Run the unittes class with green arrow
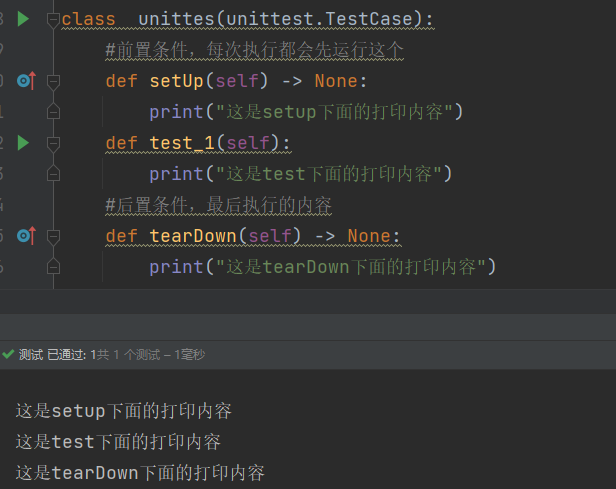The height and width of the screenshot is (489, 616). click(x=24, y=19)
